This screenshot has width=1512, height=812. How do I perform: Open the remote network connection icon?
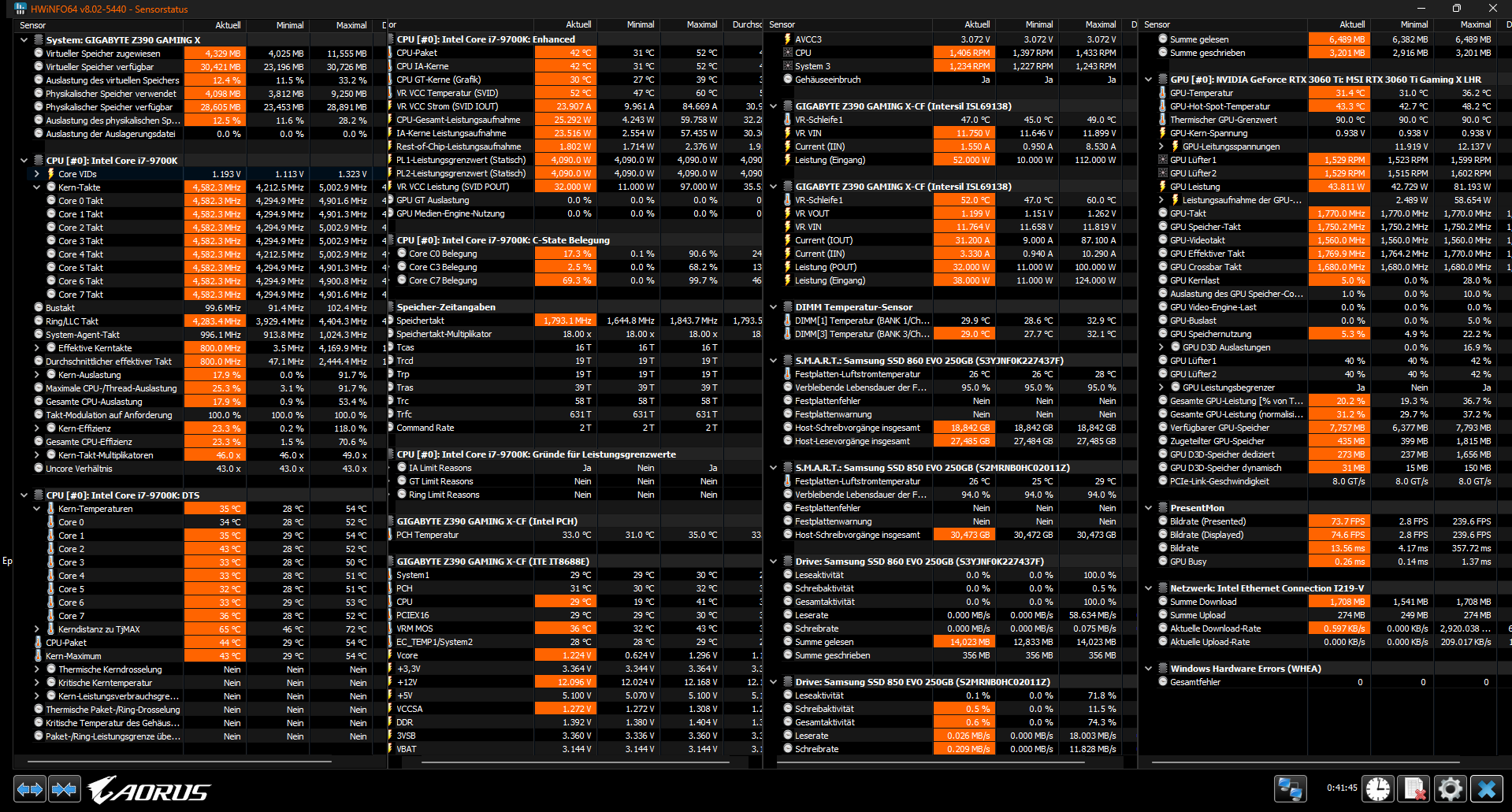pyautogui.click(x=1291, y=788)
